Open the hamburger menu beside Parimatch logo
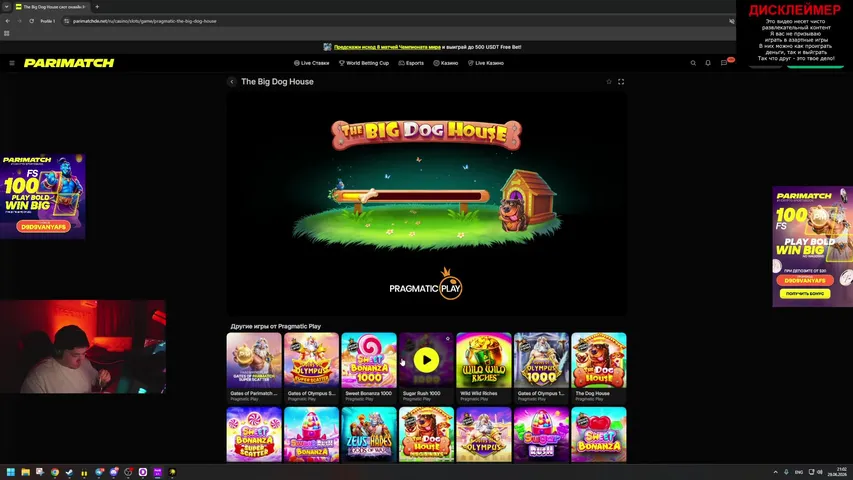853x480 pixels. 12,63
